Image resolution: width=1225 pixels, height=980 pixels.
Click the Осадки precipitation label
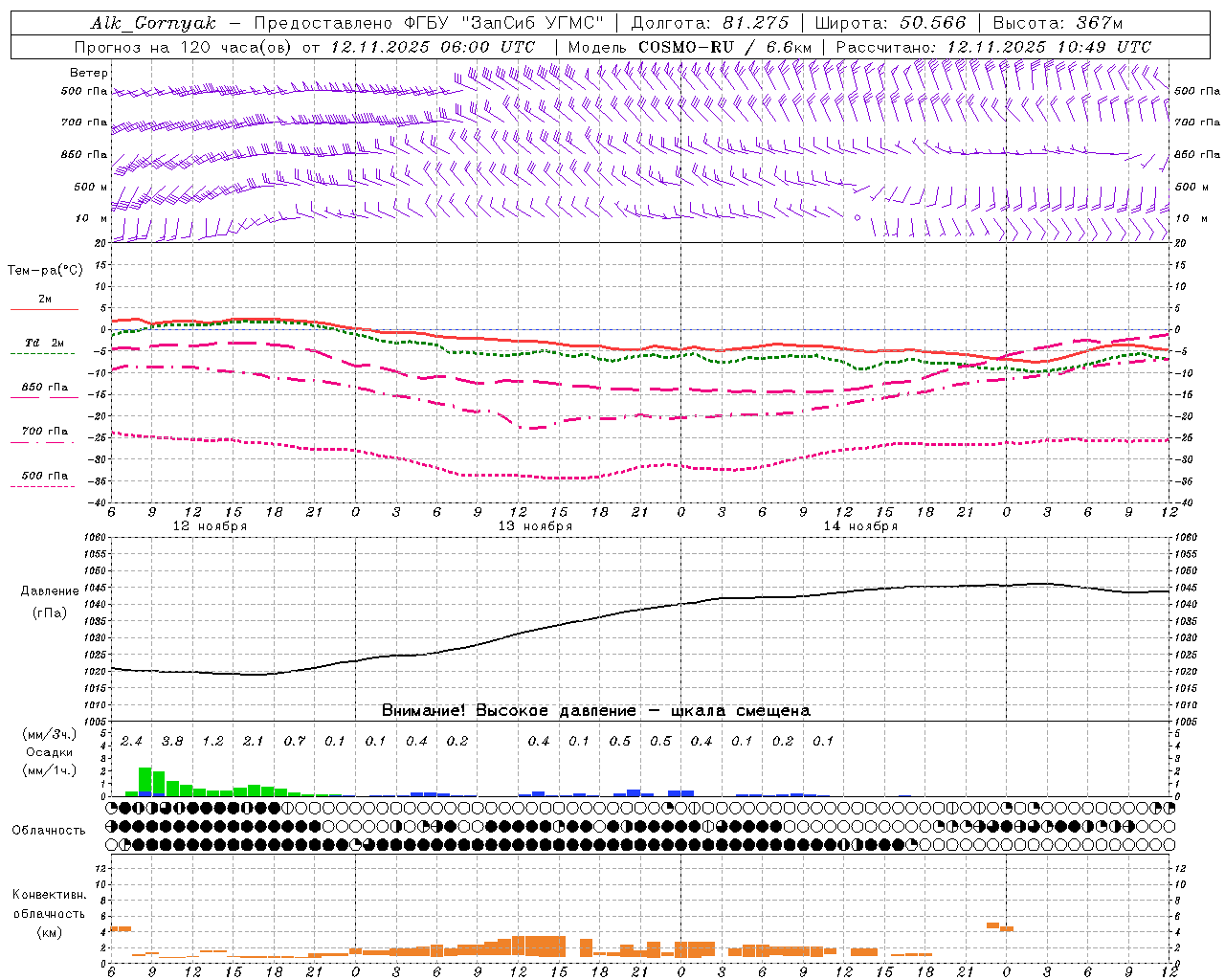49,753
